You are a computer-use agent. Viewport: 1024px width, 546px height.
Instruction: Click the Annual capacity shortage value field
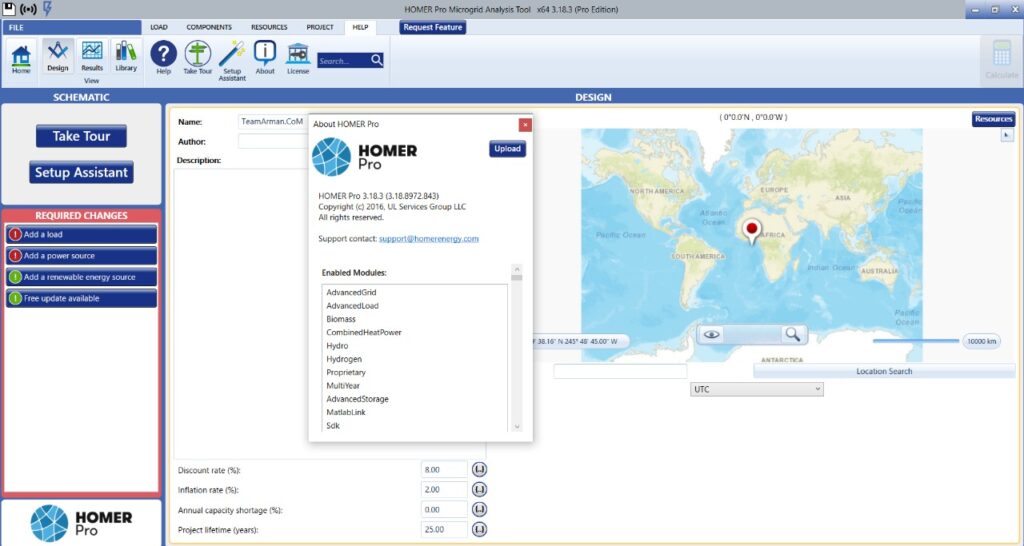(x=444, y=509)
